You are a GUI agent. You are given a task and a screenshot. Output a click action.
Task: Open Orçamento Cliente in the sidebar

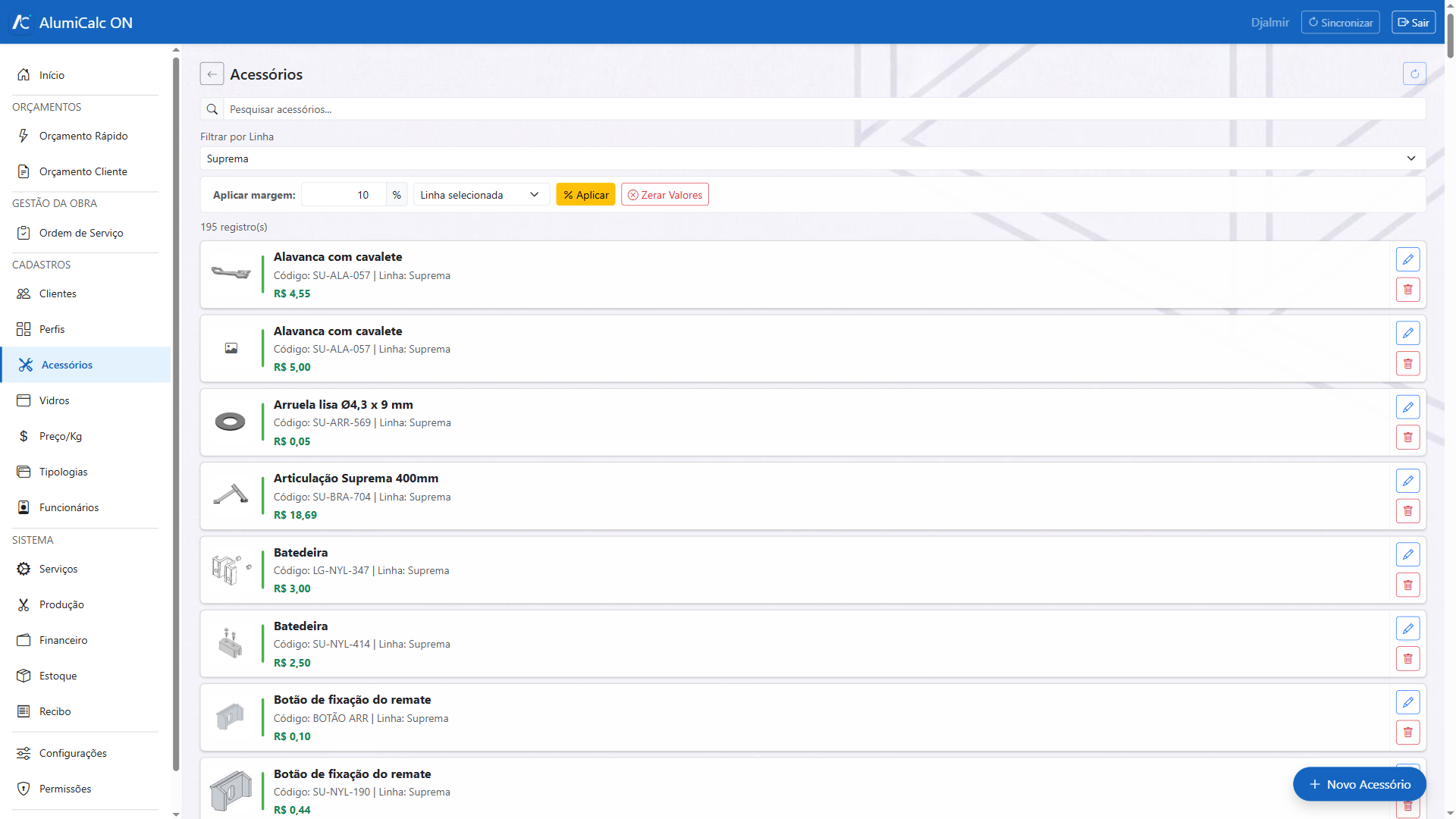point(86,171)
